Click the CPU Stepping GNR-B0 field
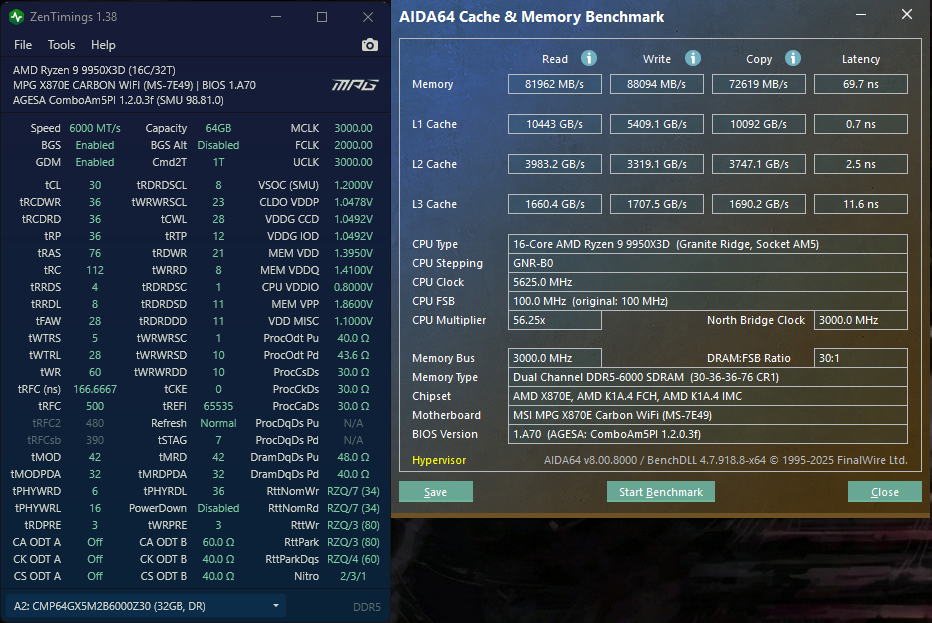This screenshot has height=623, width=932. tap(707, 263)
